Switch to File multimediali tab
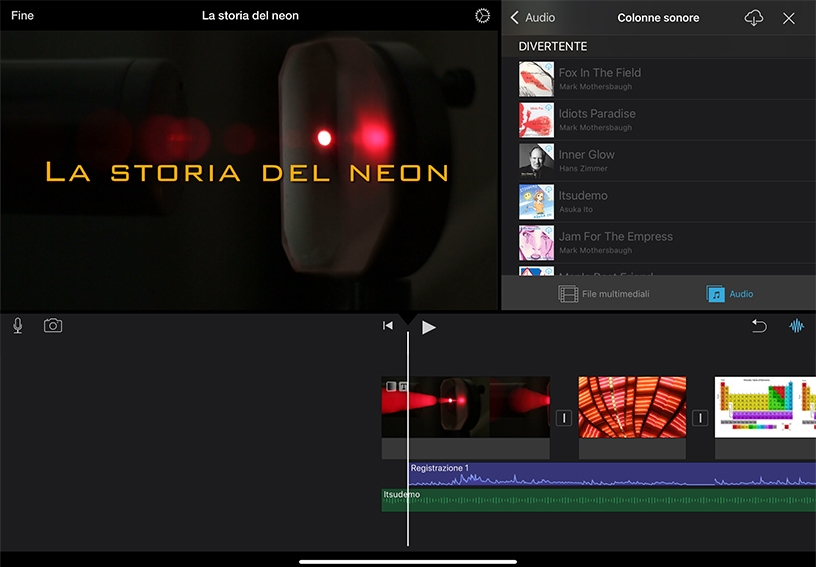Viewport: 816px width, 567px height. click(604, 294)
